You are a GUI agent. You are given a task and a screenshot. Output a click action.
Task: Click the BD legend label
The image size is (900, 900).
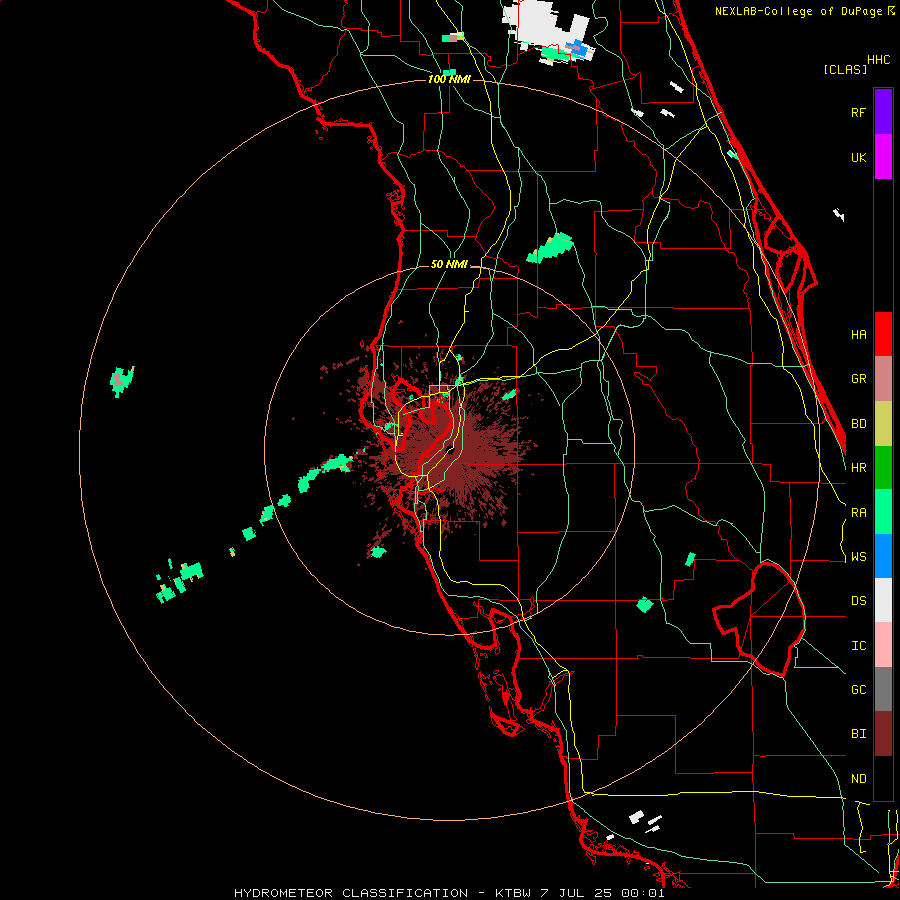(858, 424)
